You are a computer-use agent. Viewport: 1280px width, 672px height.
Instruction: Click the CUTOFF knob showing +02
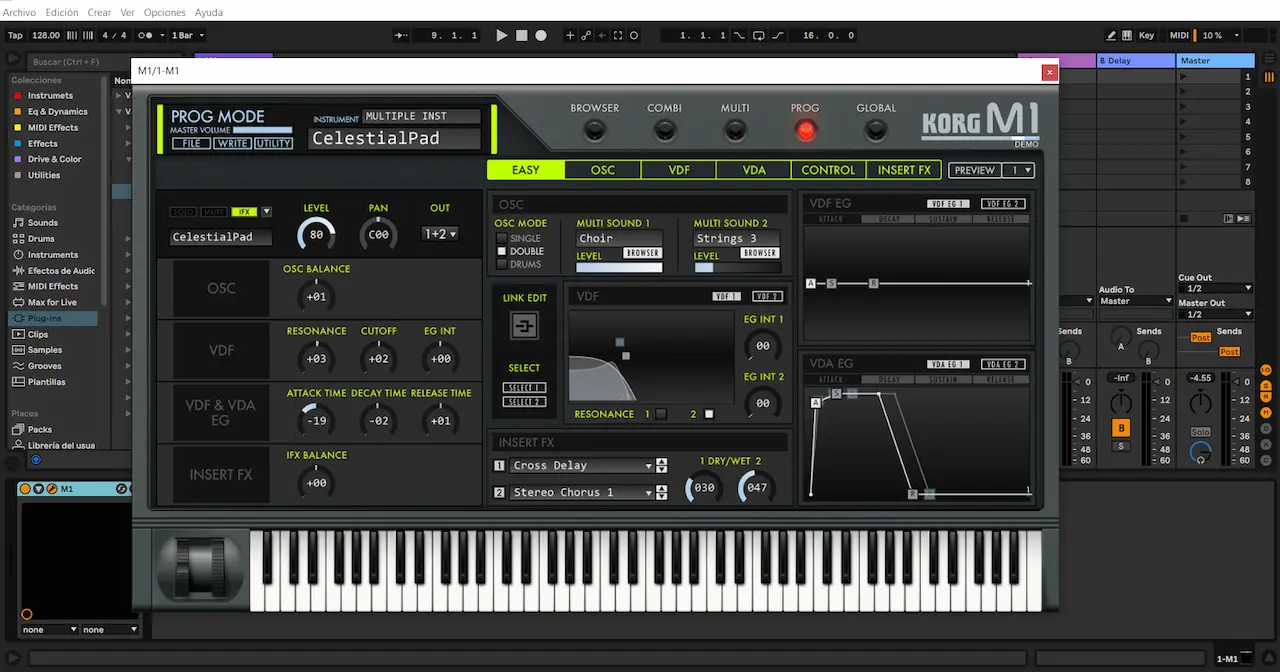(378, 359)
